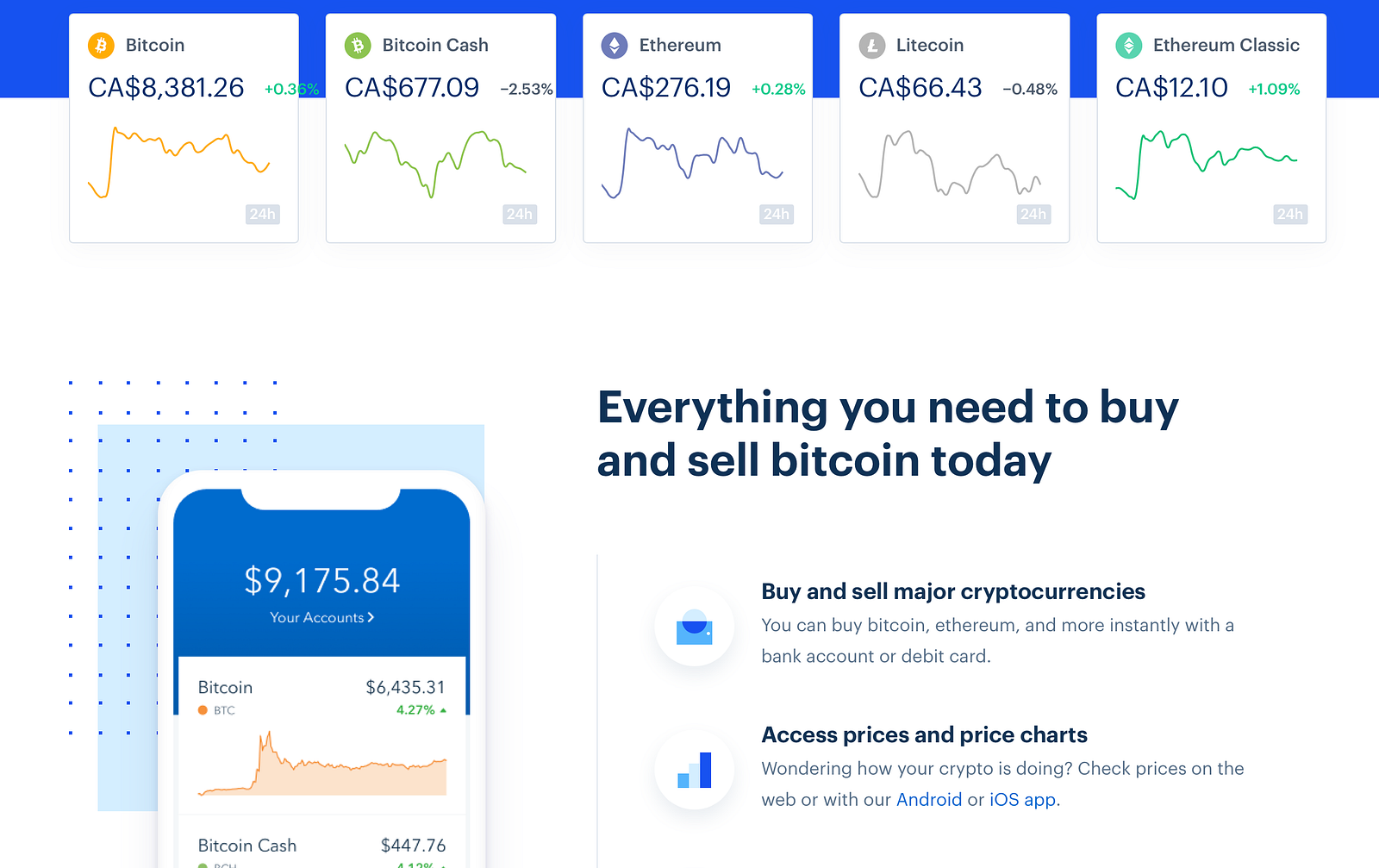Click the 24h badge on Bitcoin Cash card
Screen dimensions: 1379x868
click(520, 214)
